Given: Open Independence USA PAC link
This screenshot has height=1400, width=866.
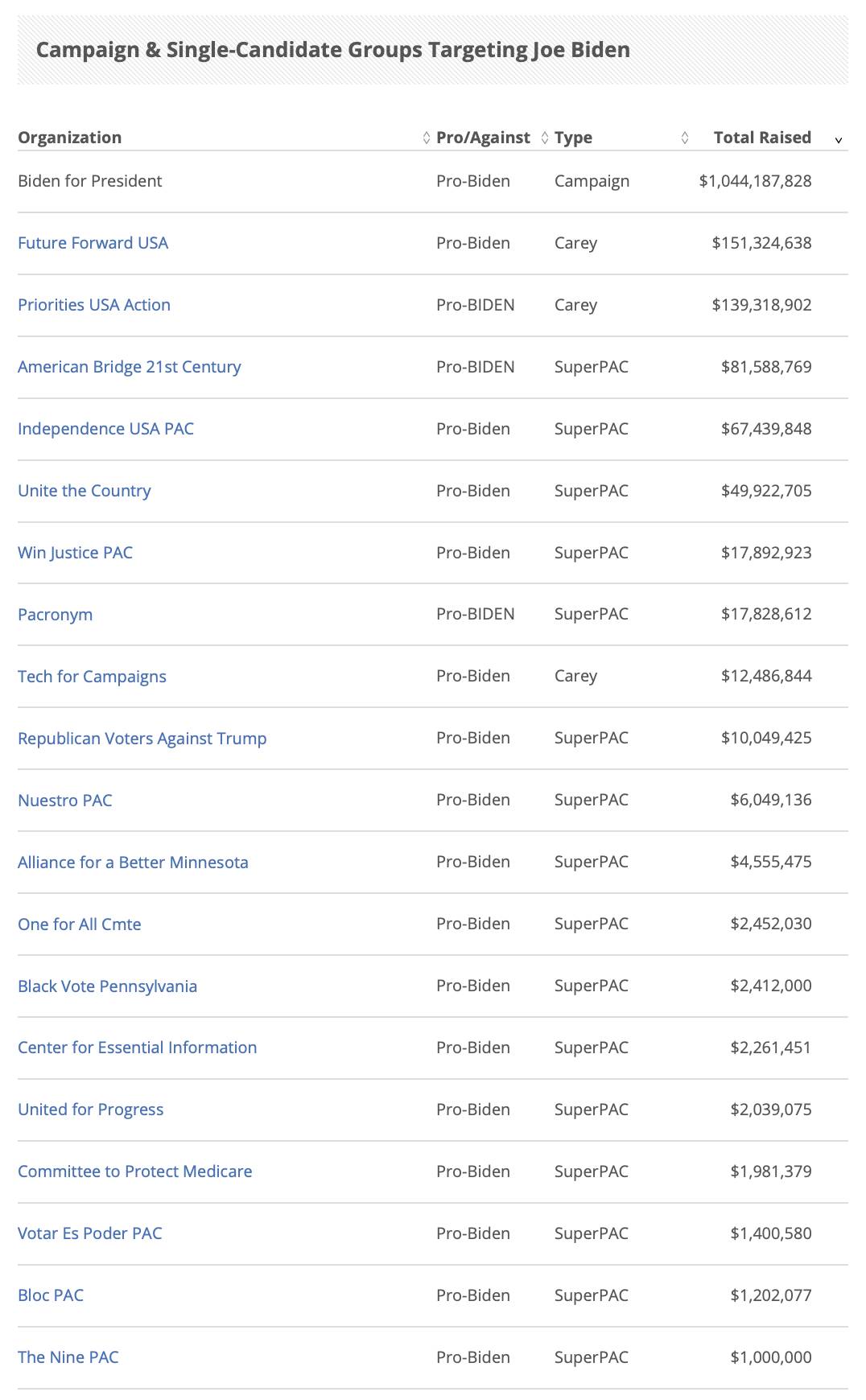Looking at the screenshot, I should coord(105,429).
